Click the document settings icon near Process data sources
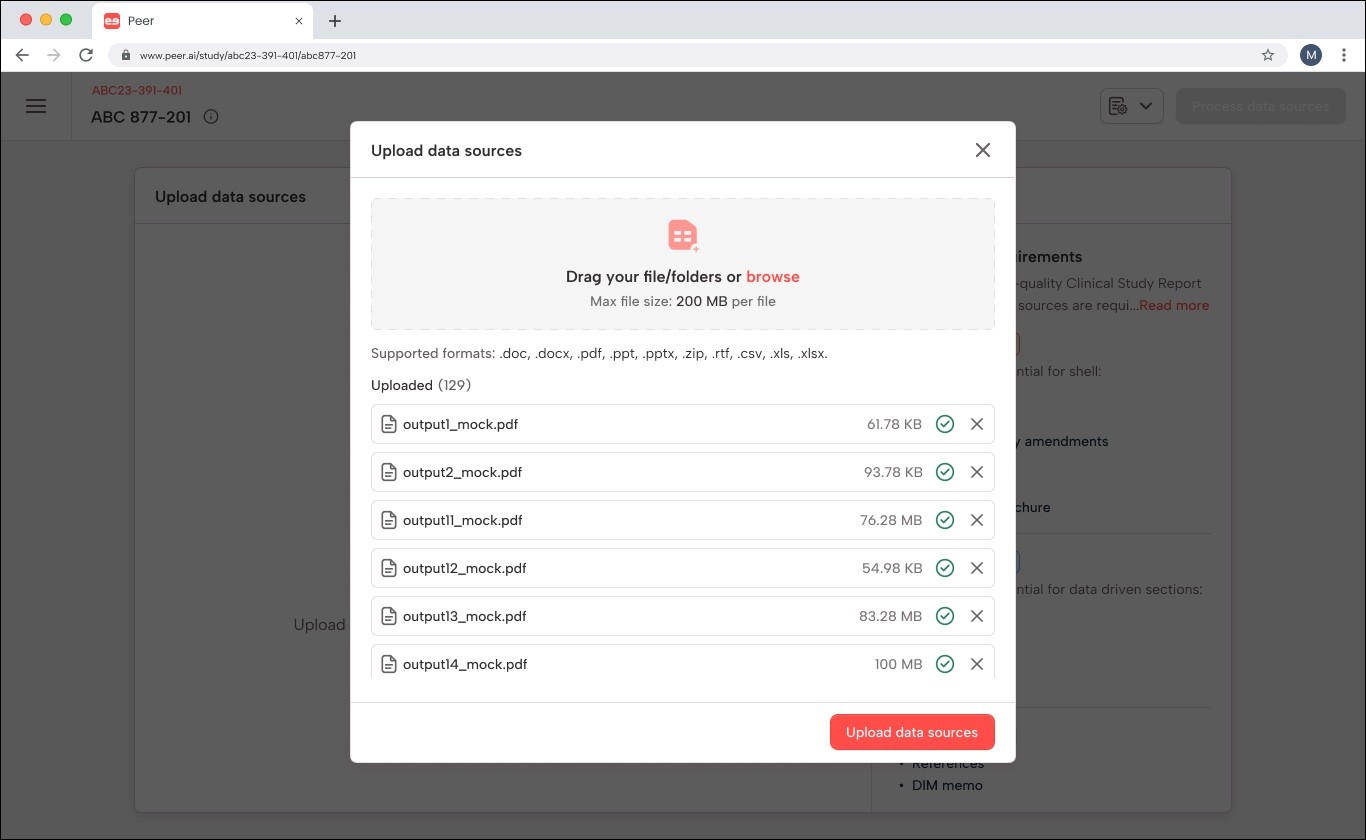The width and height of the screenshot is (1366, 840). [x=1120, y=105]
